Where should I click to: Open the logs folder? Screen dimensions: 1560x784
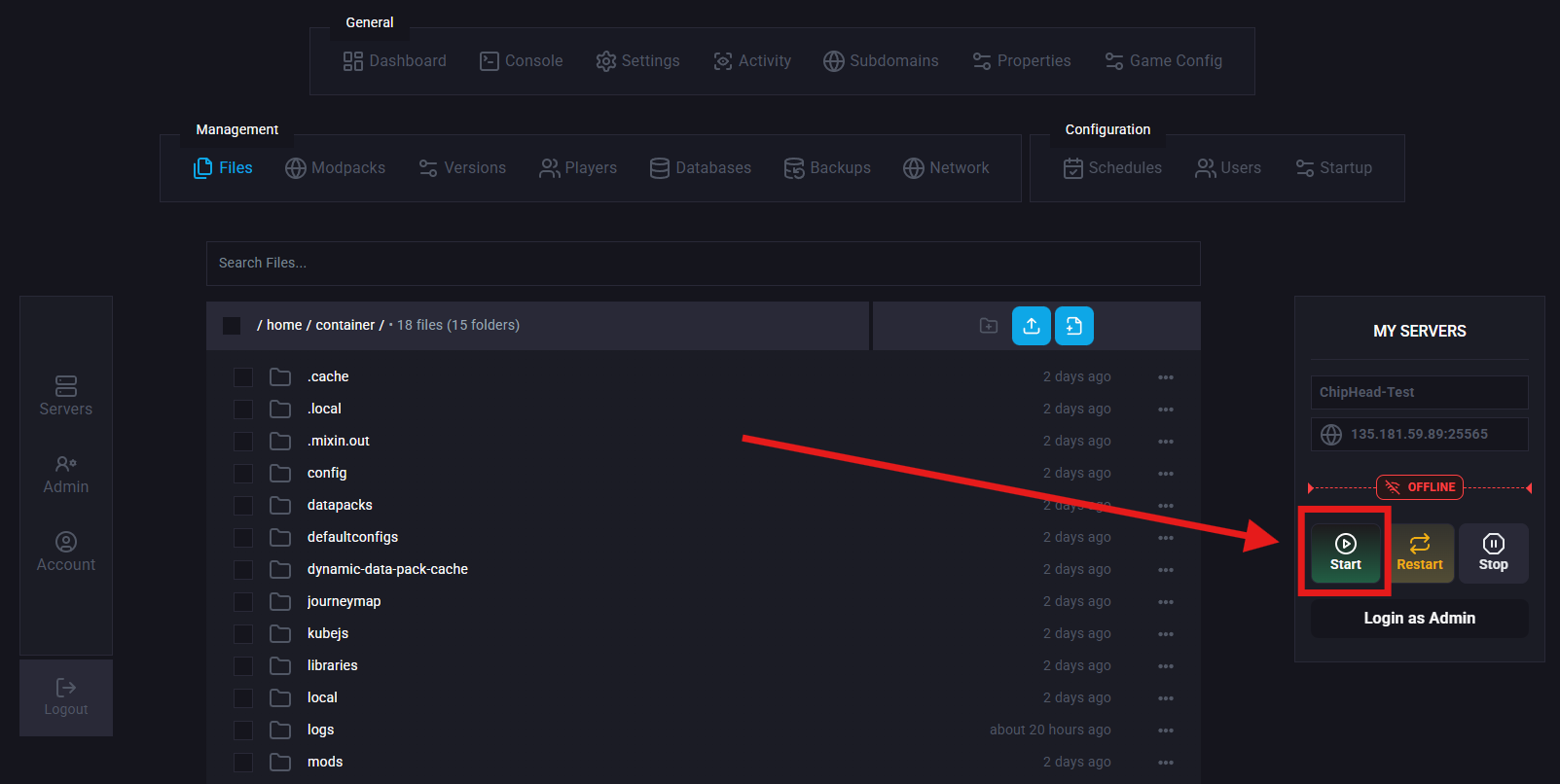coord(320,730)
